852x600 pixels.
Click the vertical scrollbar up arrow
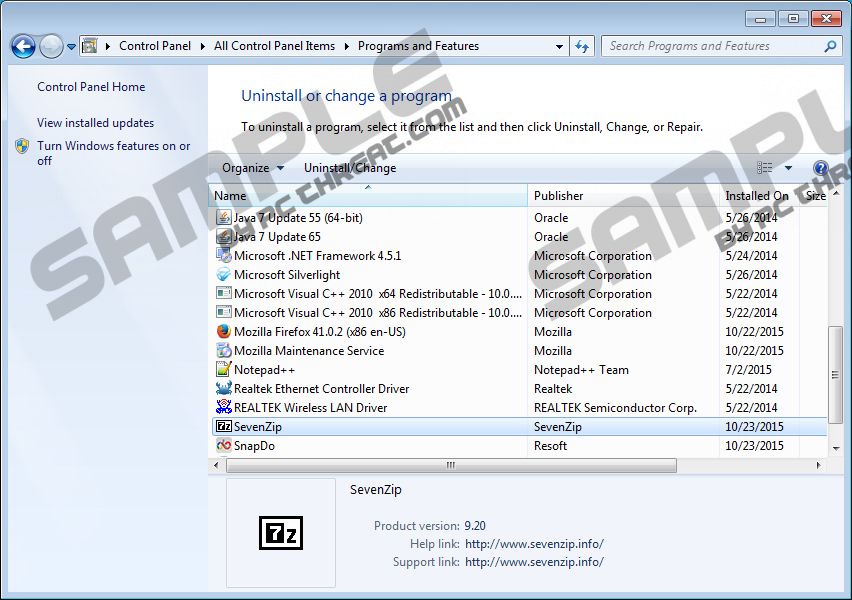(x=836, y=193)
